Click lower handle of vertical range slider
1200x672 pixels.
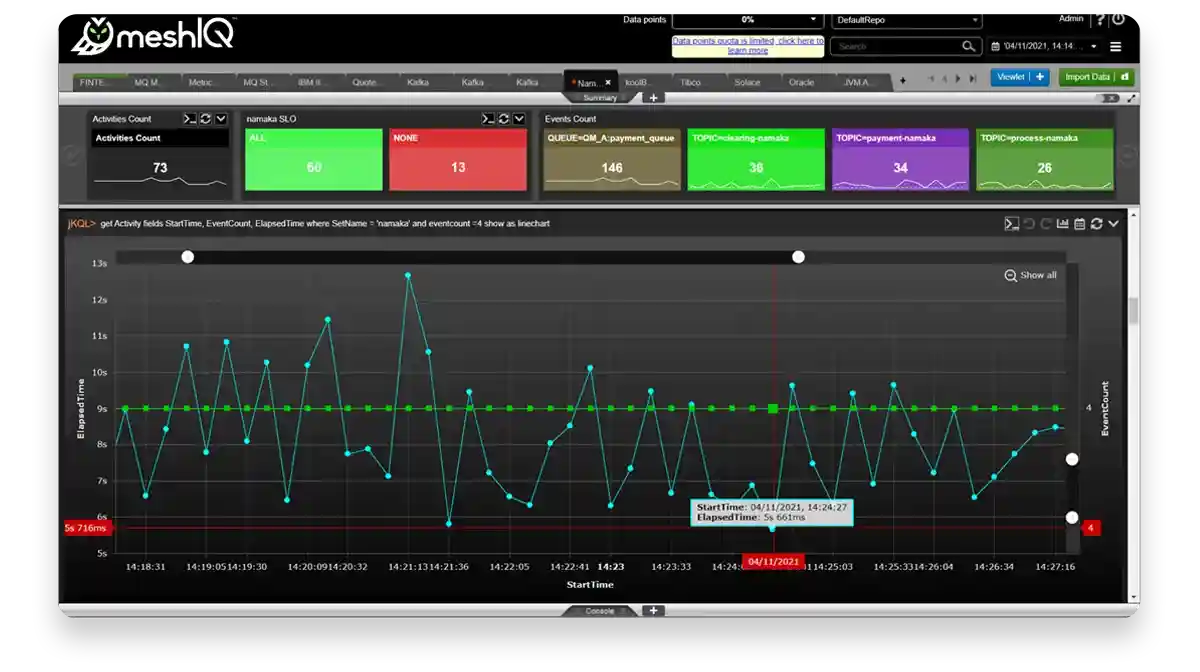[1072, 518]
